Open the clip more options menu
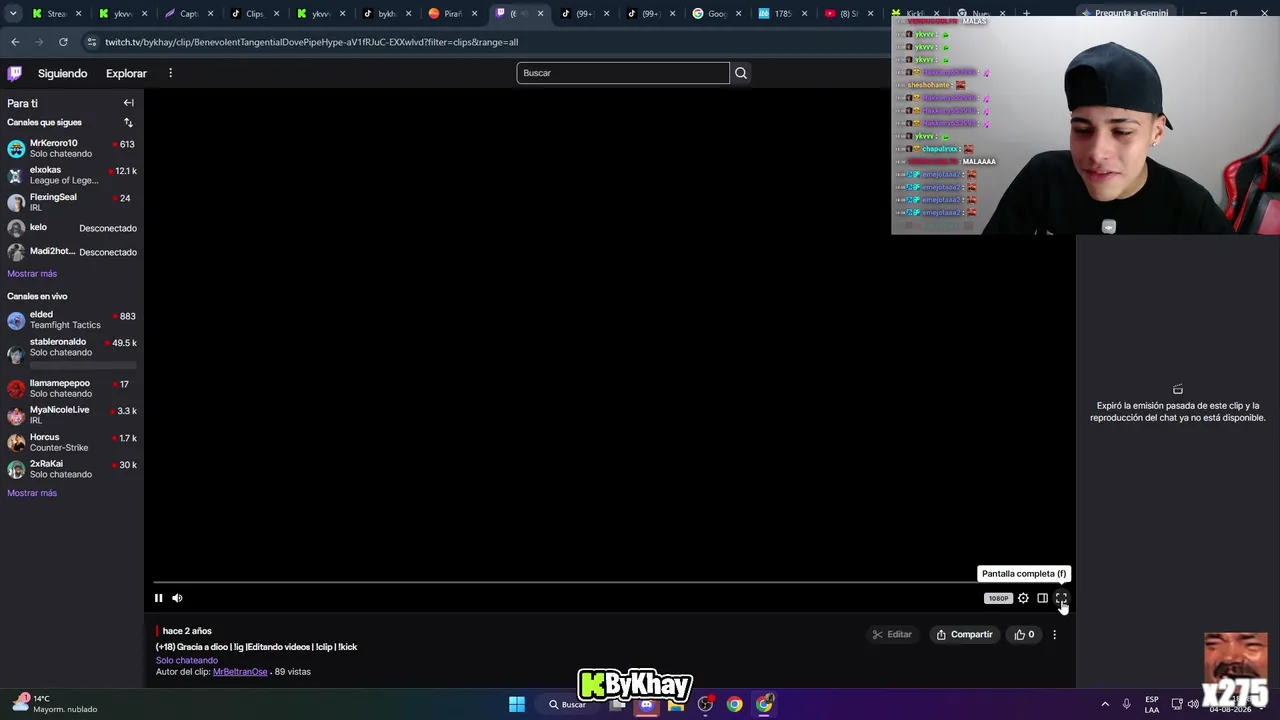 1054,634
